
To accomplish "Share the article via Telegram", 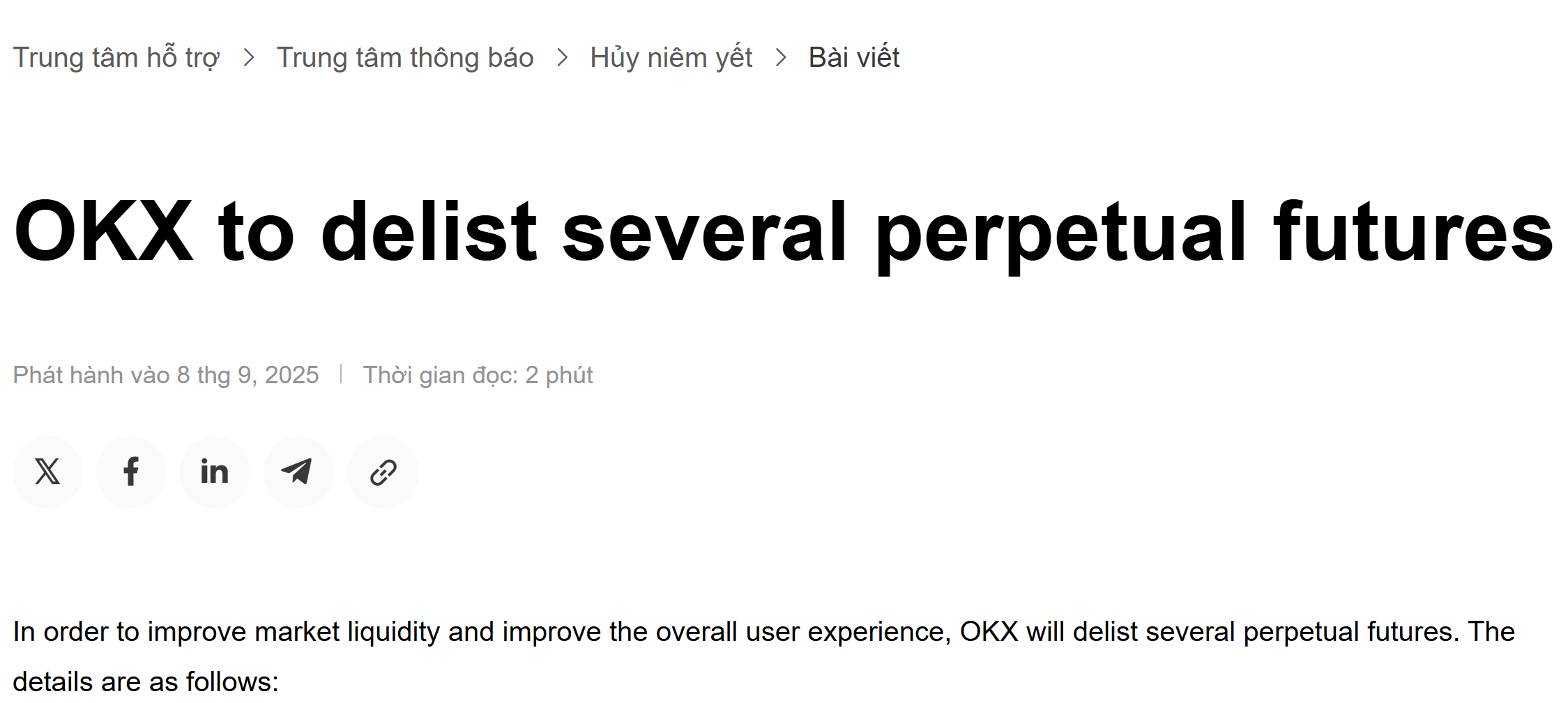I will 298,472.
